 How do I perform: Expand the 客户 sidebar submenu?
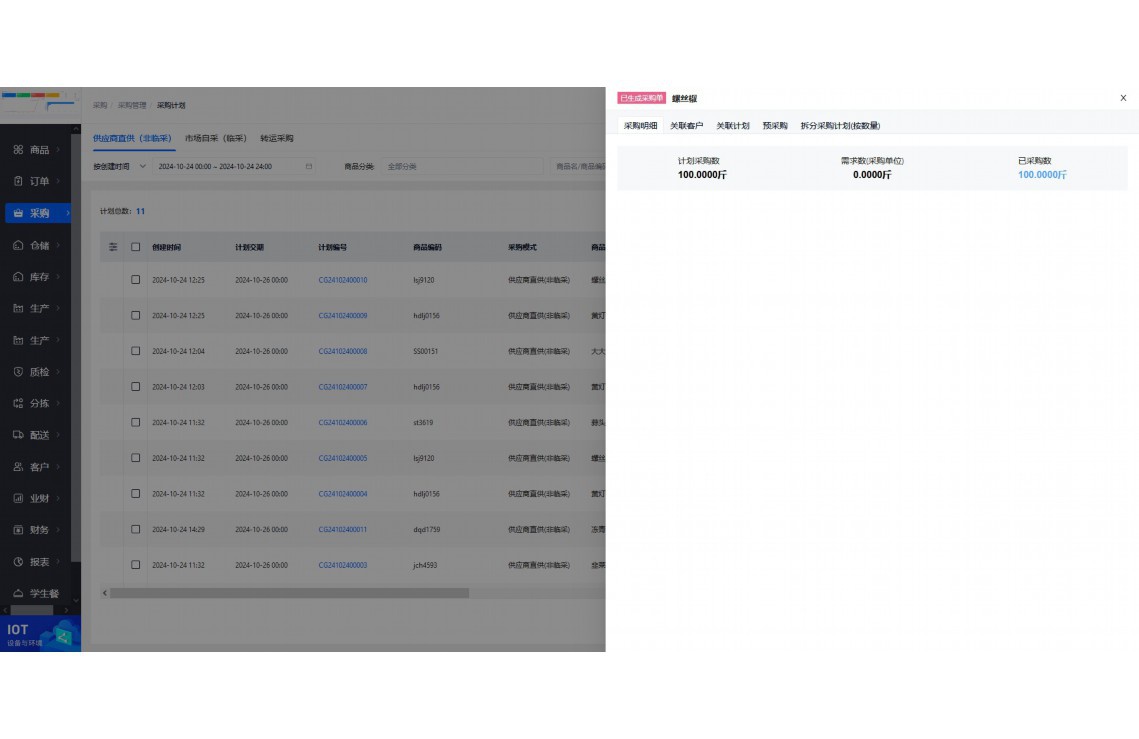tap(39, 467)
